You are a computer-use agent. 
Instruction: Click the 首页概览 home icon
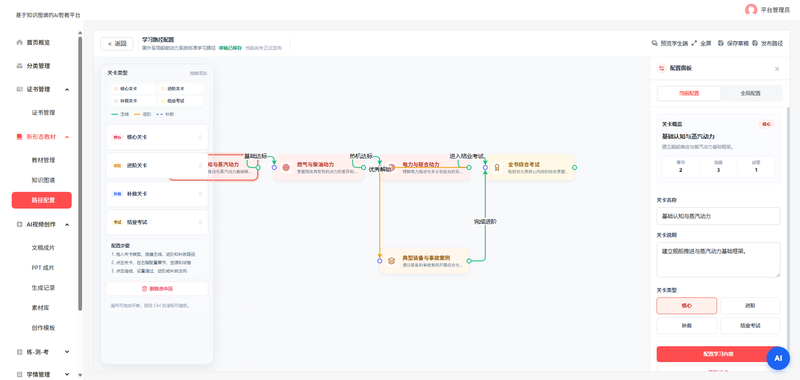[x=20, y=43]
